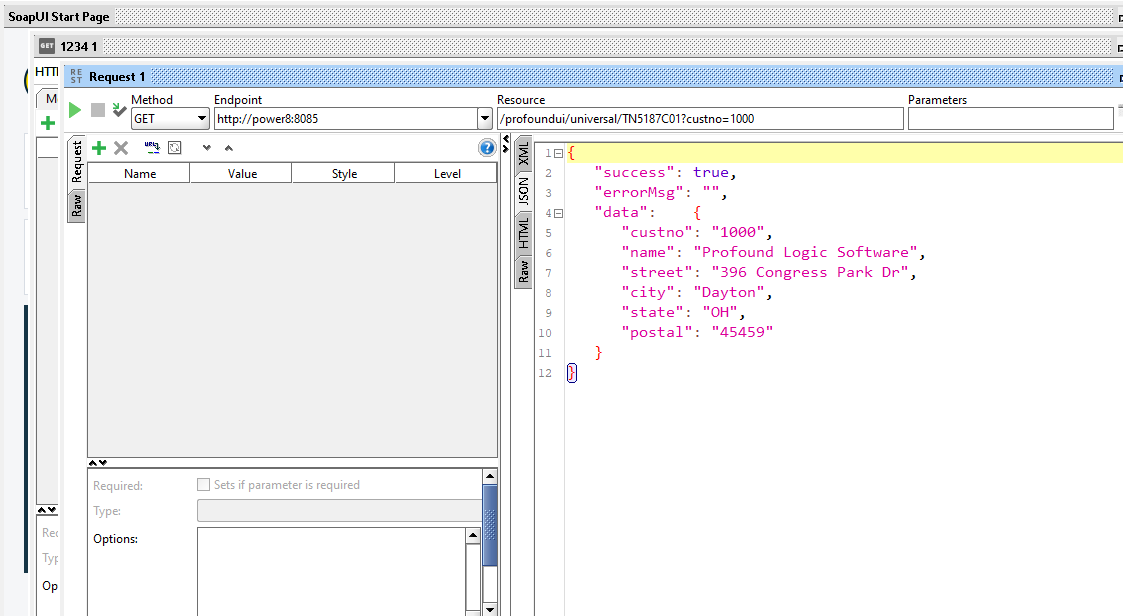Click the "success": true line
This screenshot has height=616, width=1123.
665,173
